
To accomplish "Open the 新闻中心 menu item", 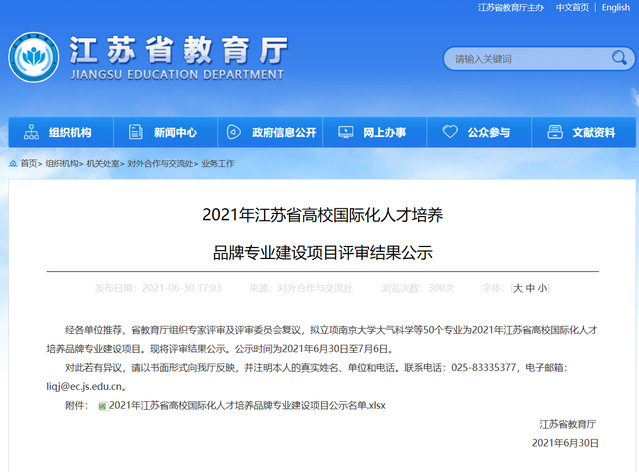I will 175,132.
